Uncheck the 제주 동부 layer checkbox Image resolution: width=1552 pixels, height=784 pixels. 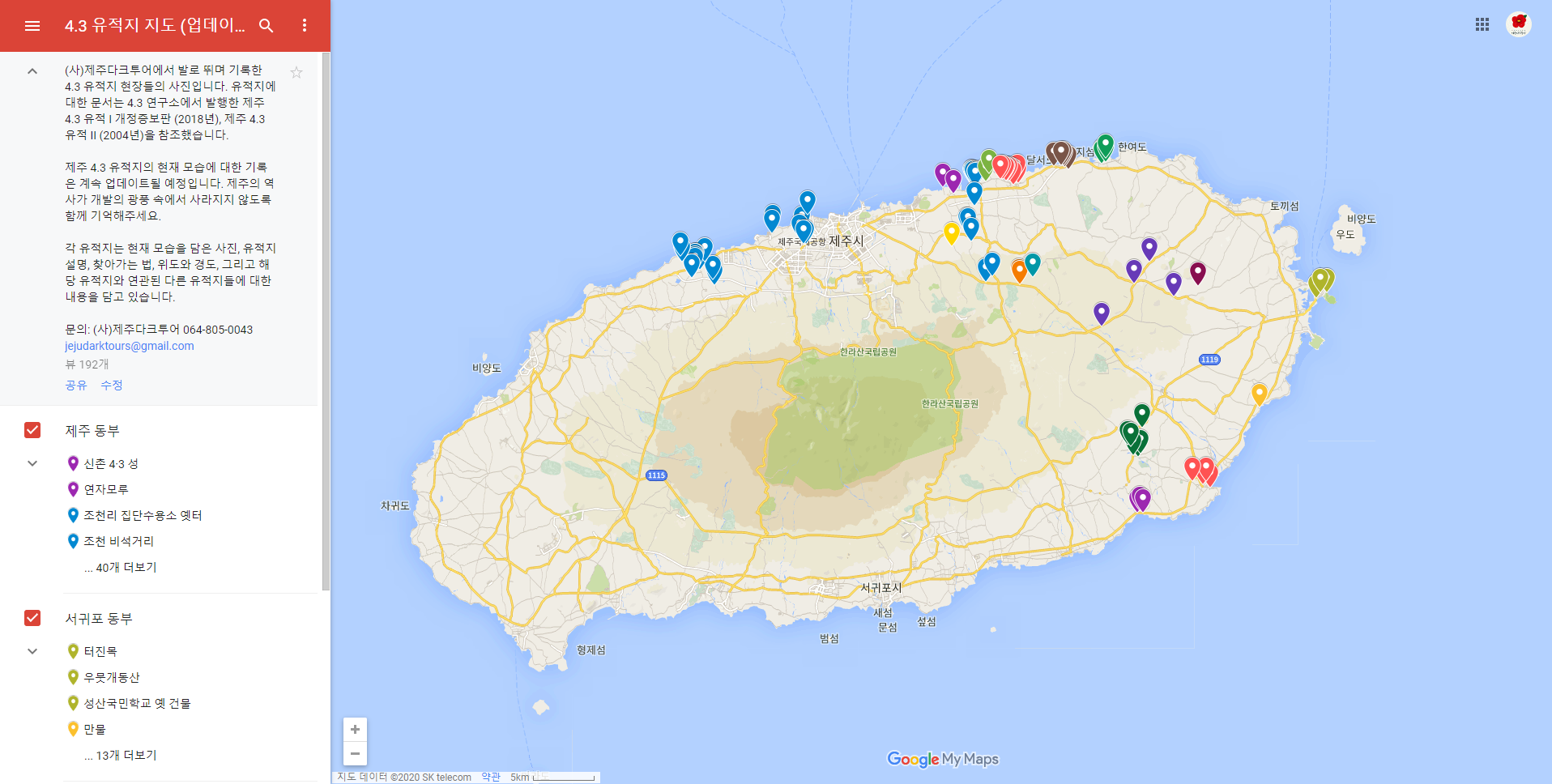[32, 430]
